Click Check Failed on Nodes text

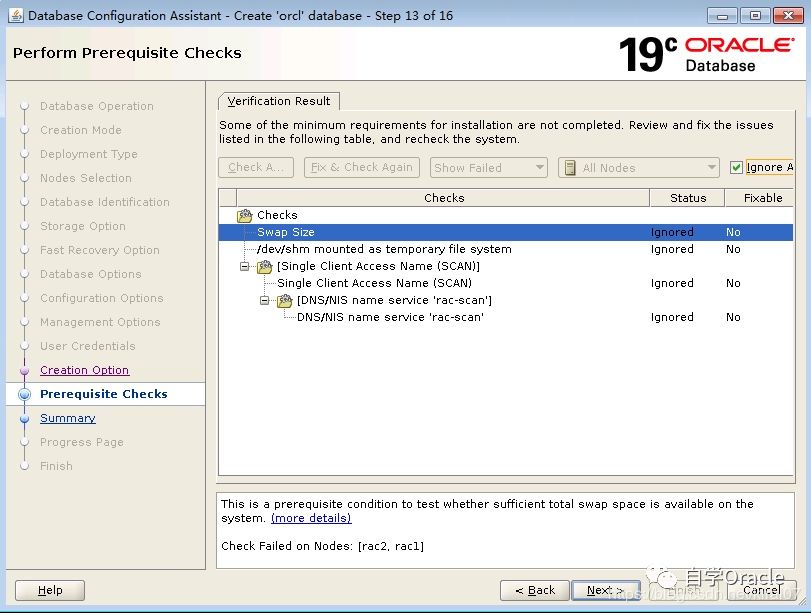[322, 546]
